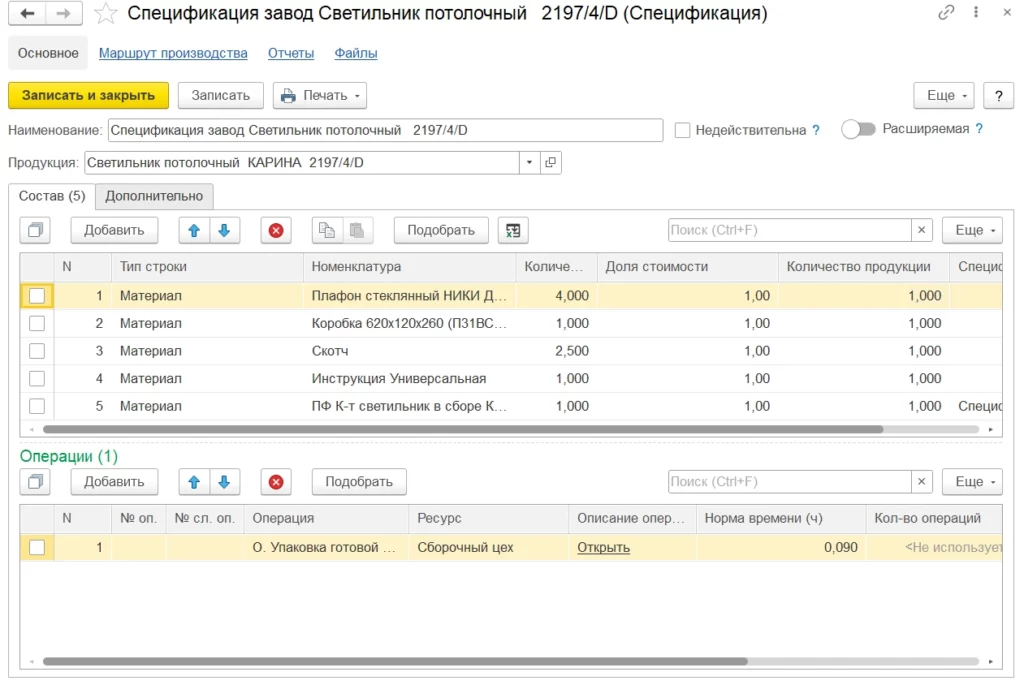Move Состав row up
1024x685 pixels.
pyautogui.click(x=194, y=230)
